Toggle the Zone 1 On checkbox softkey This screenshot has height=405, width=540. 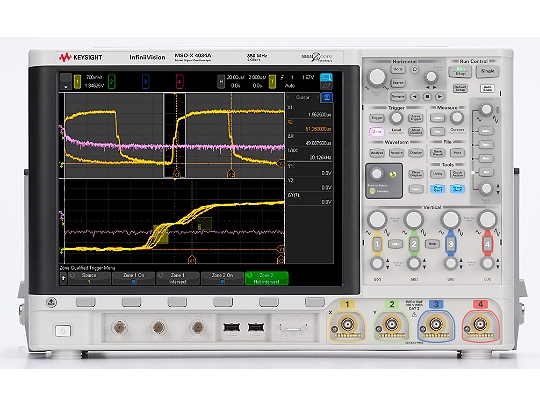pos(134,278)
